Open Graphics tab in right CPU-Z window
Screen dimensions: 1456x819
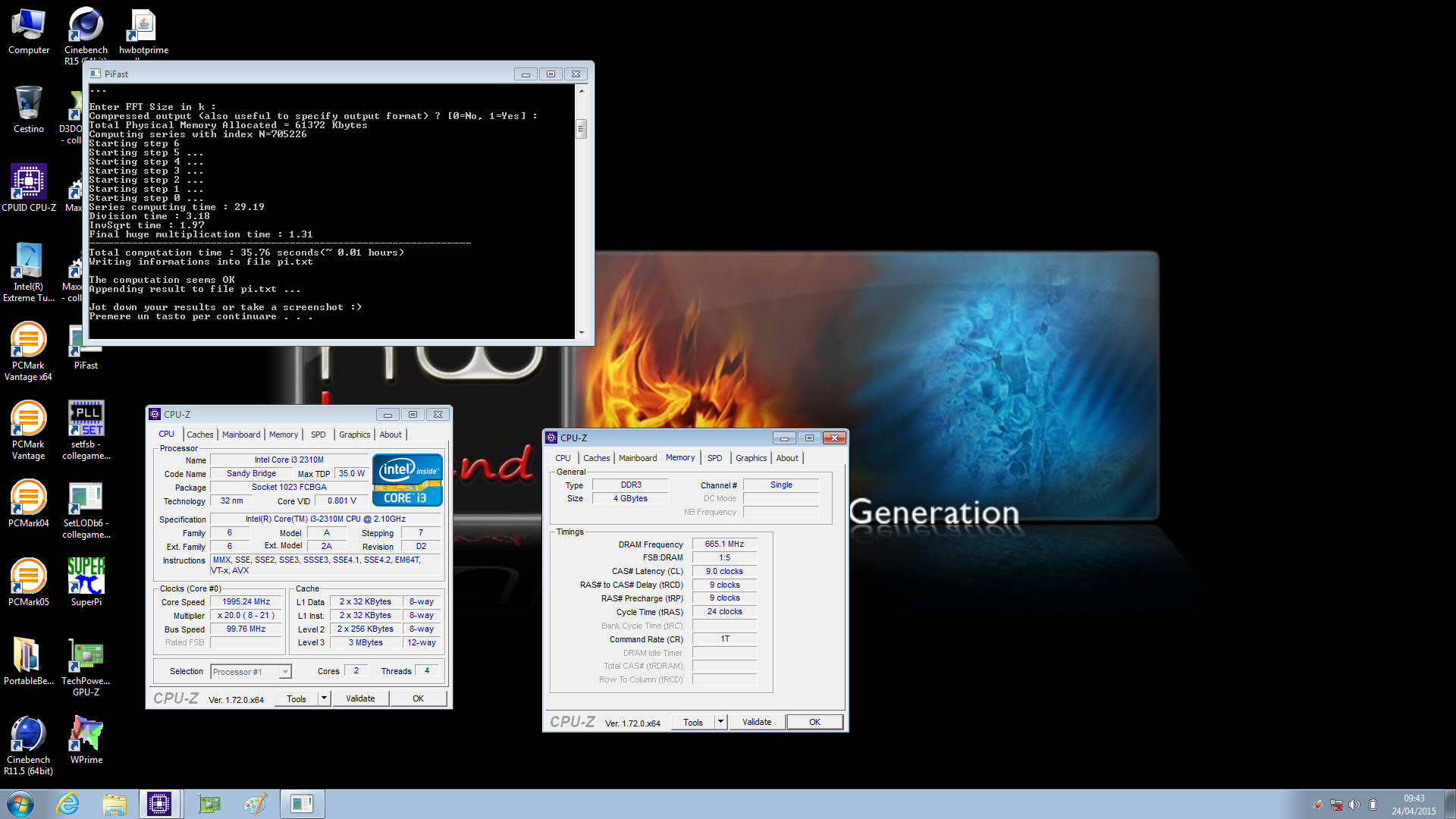tap(752, 458)
